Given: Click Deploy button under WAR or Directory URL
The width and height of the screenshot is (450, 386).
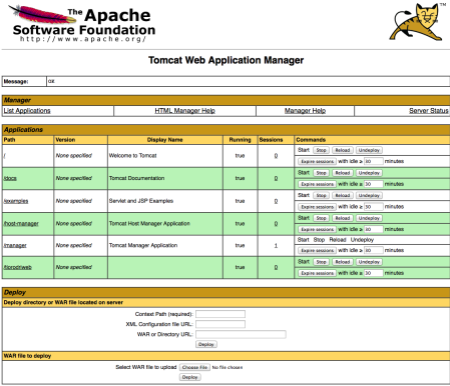Looking at the screenshot, I should point(206,344).
